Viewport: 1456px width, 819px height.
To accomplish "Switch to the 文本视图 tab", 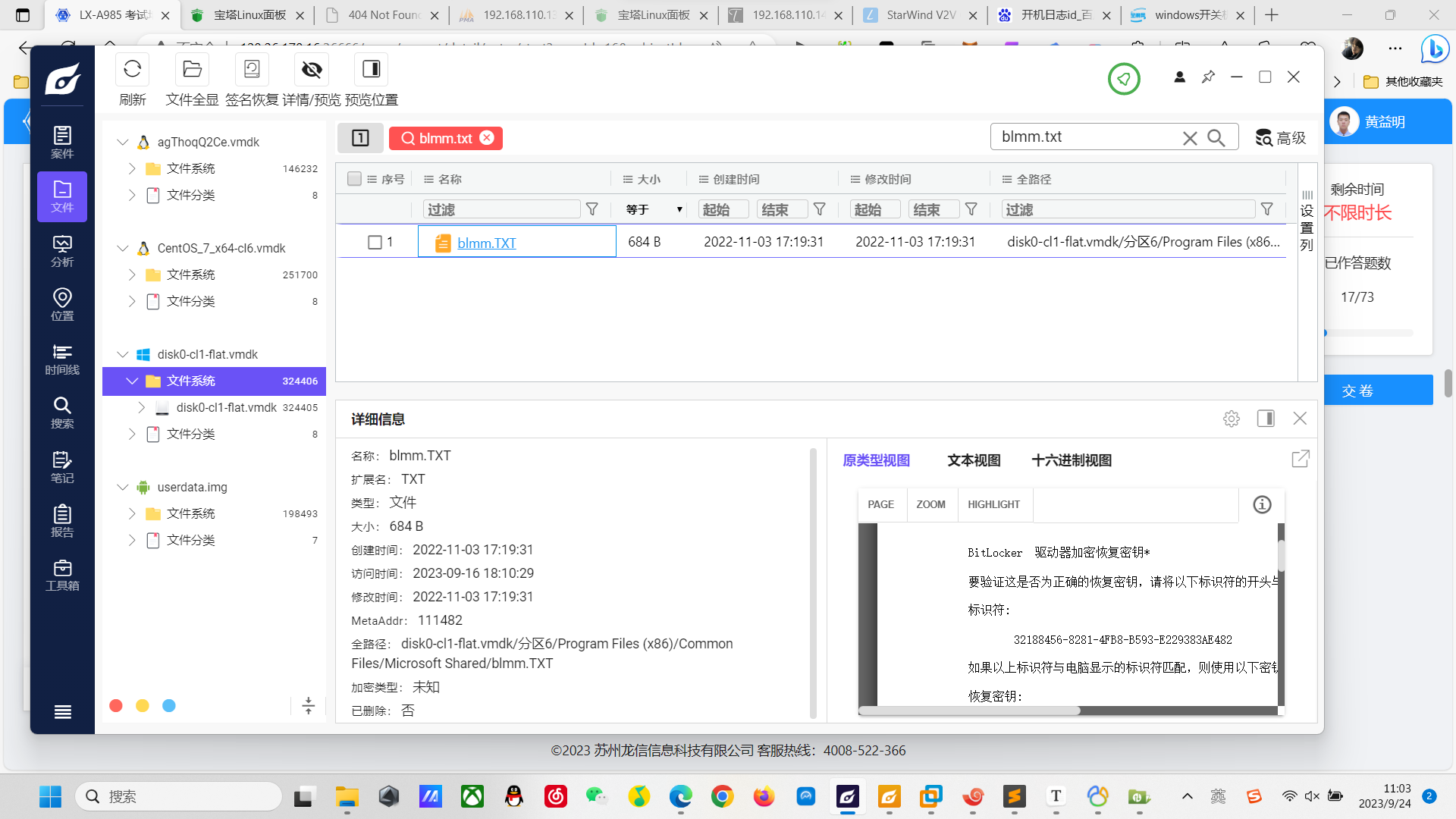I will click(974, 460).
